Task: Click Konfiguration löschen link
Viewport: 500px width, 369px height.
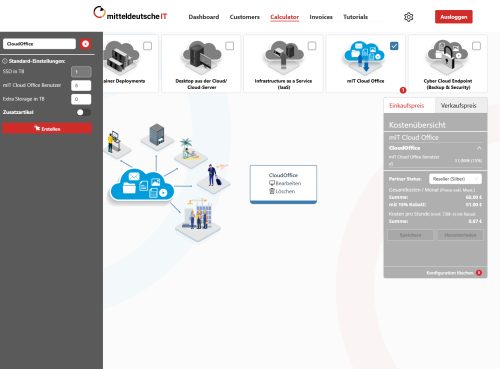Action: [450, 273]
